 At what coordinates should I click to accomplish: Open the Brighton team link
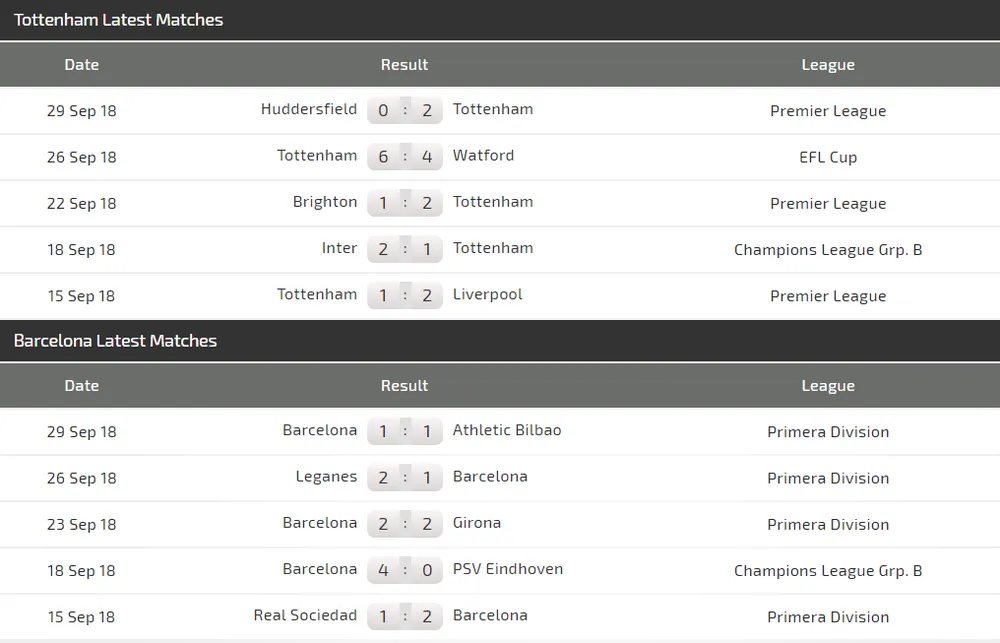pyautogui.click(x=324, y=201)
